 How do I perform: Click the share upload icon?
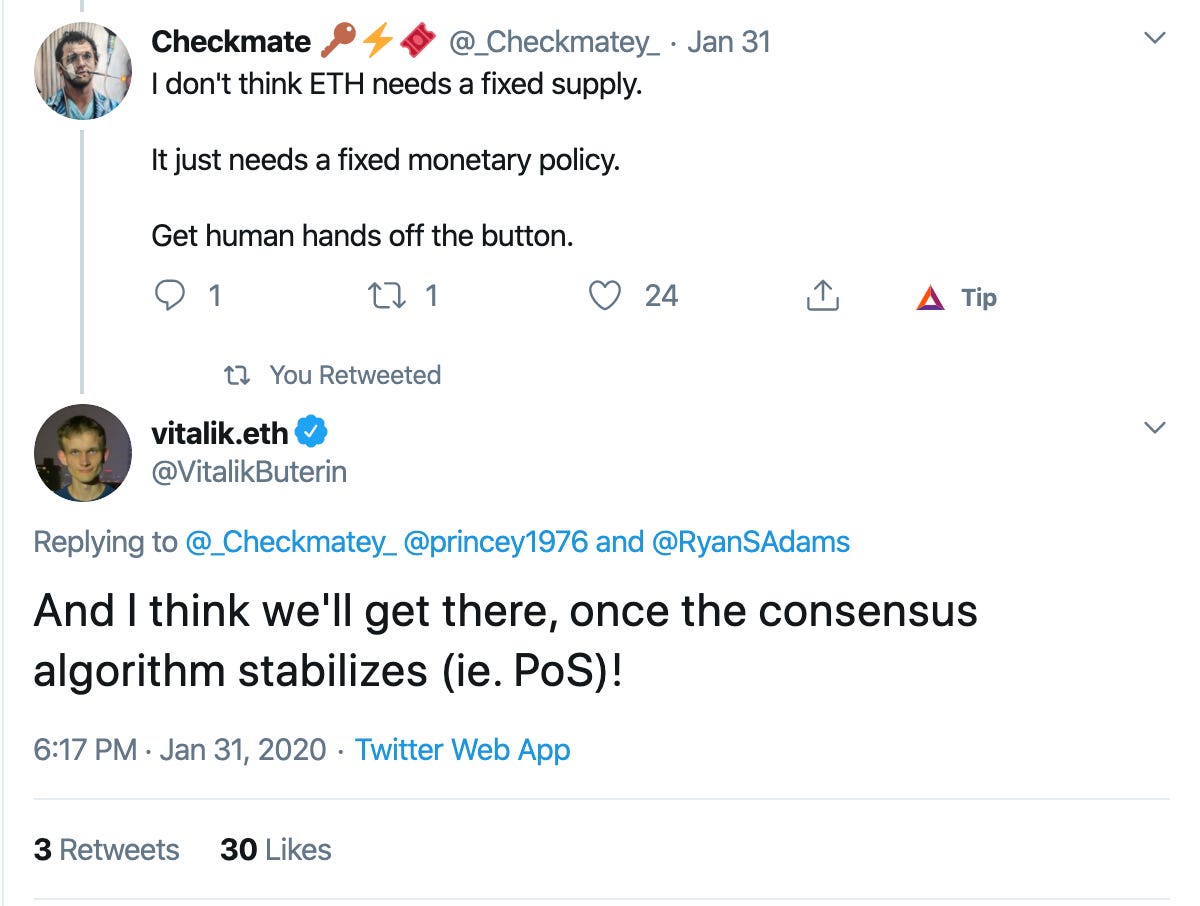point(821,296)
